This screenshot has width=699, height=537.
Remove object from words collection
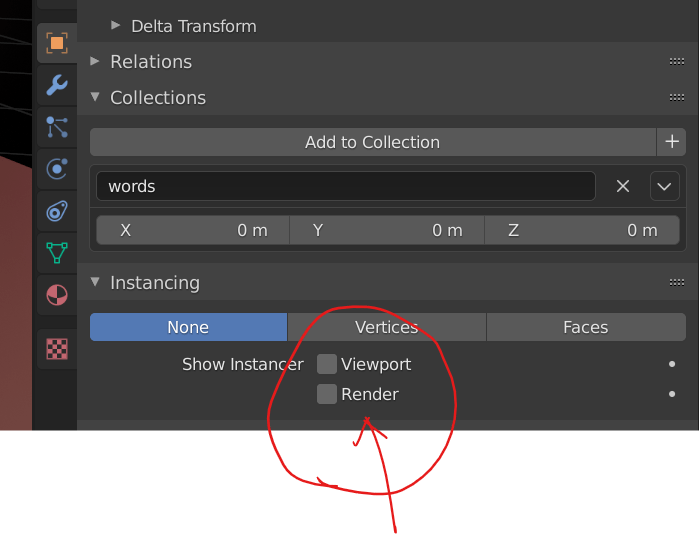[623, 186]
